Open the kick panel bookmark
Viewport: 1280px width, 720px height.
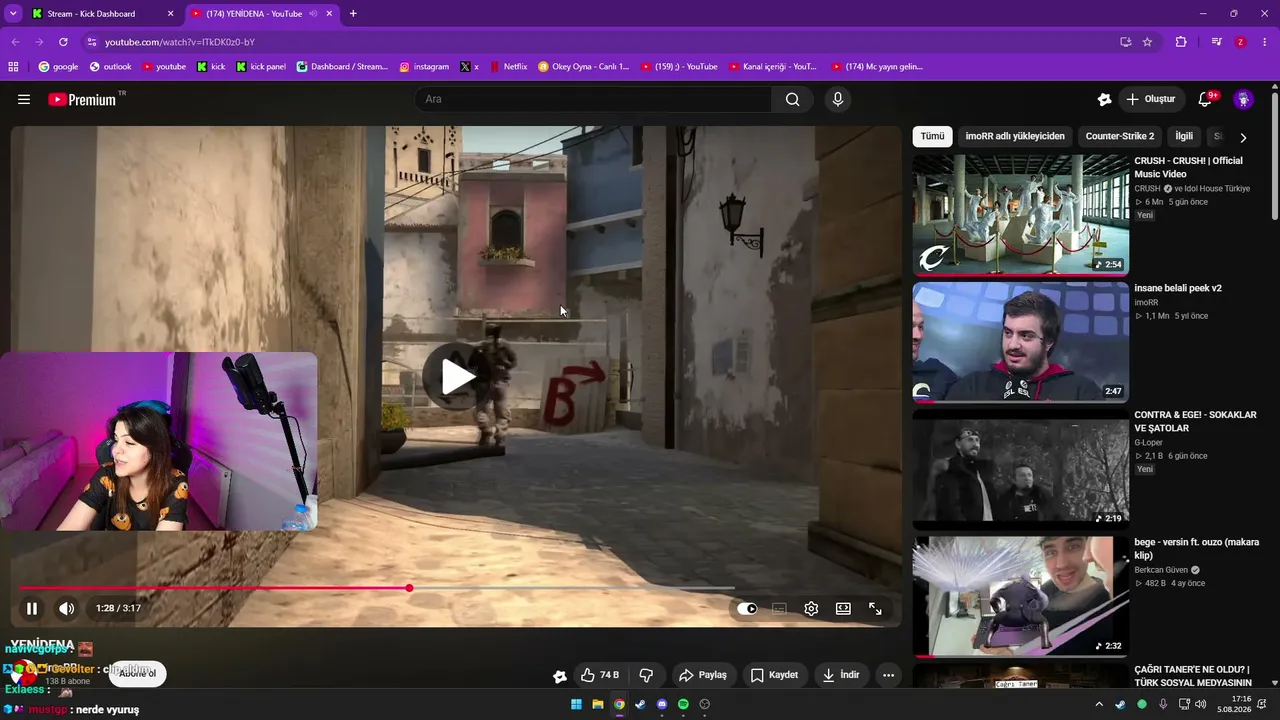point(261,67)
